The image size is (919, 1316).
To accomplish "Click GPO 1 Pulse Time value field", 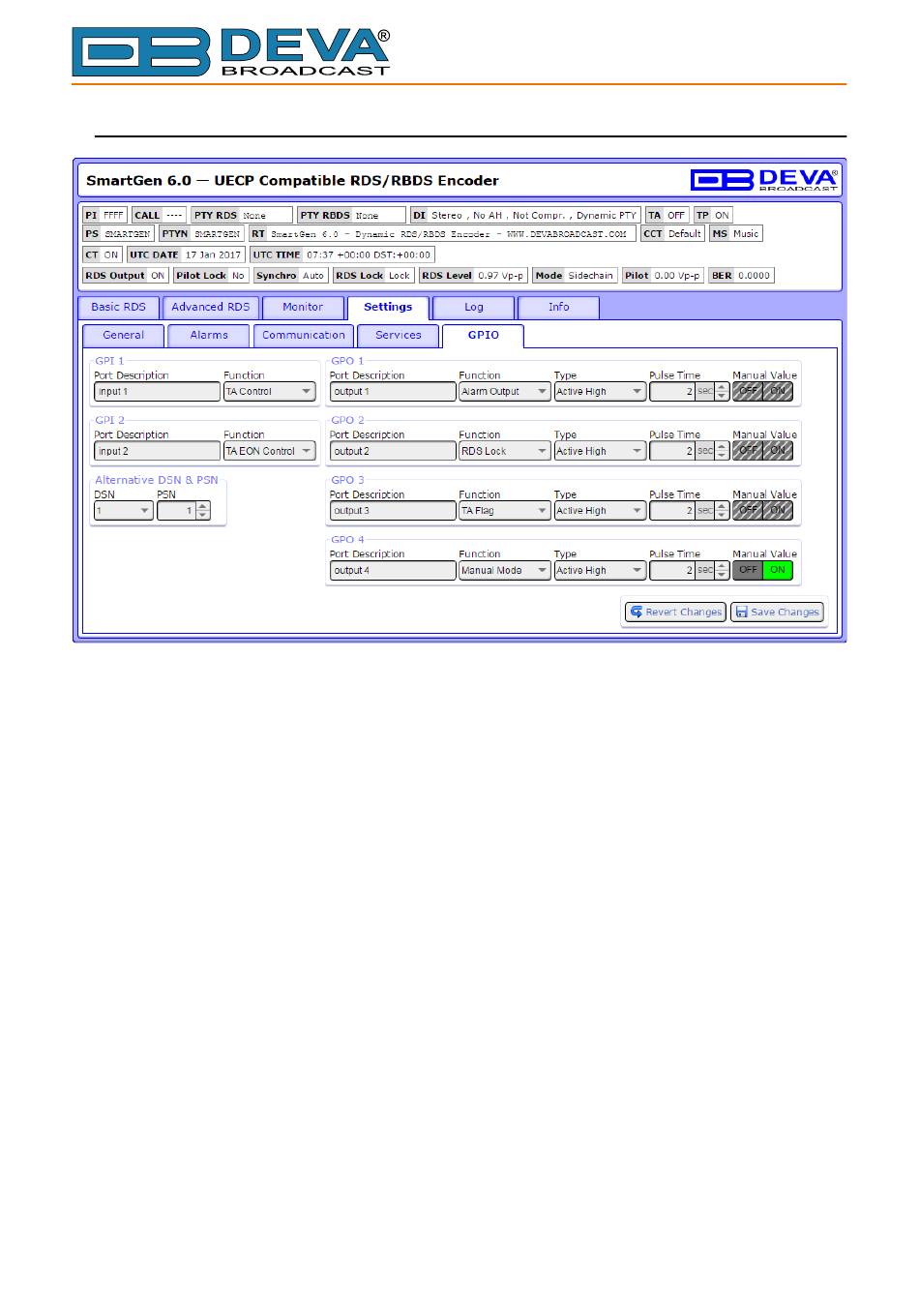I will tap(671, 392).
